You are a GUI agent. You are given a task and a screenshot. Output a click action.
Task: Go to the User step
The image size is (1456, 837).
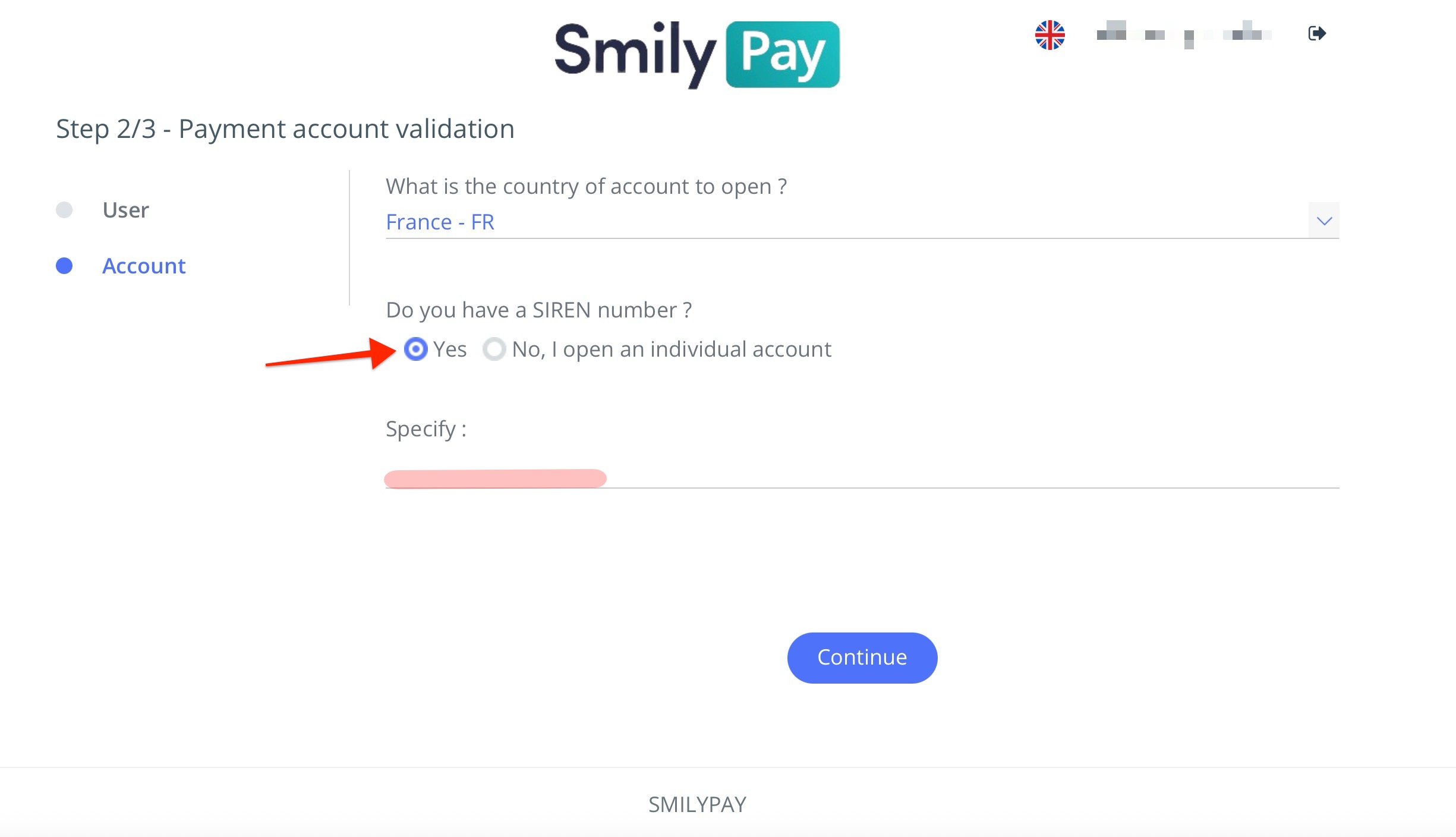click(x=125, y=210)
